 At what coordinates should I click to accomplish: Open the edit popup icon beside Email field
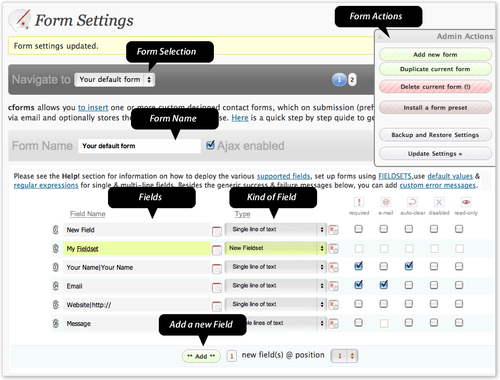[x=217, y=287]
